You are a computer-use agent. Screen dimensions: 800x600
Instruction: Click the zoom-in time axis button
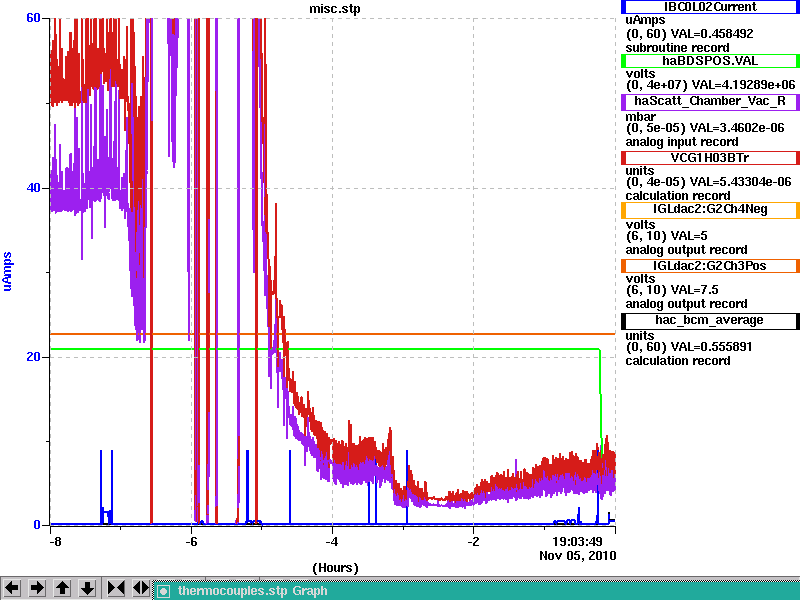point(116,588)
